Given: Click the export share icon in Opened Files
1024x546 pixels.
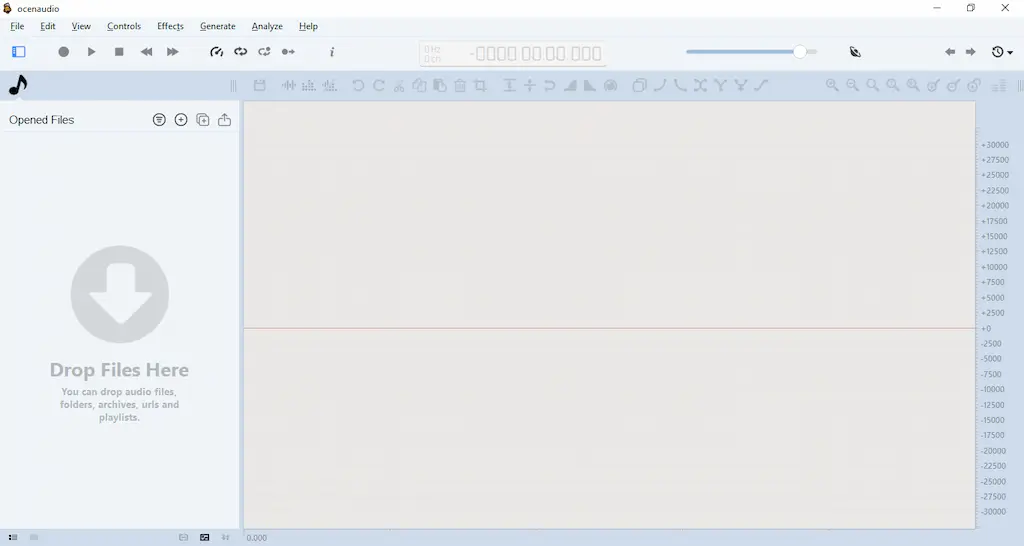Looking at the screenshot, I should pos(224,120).
